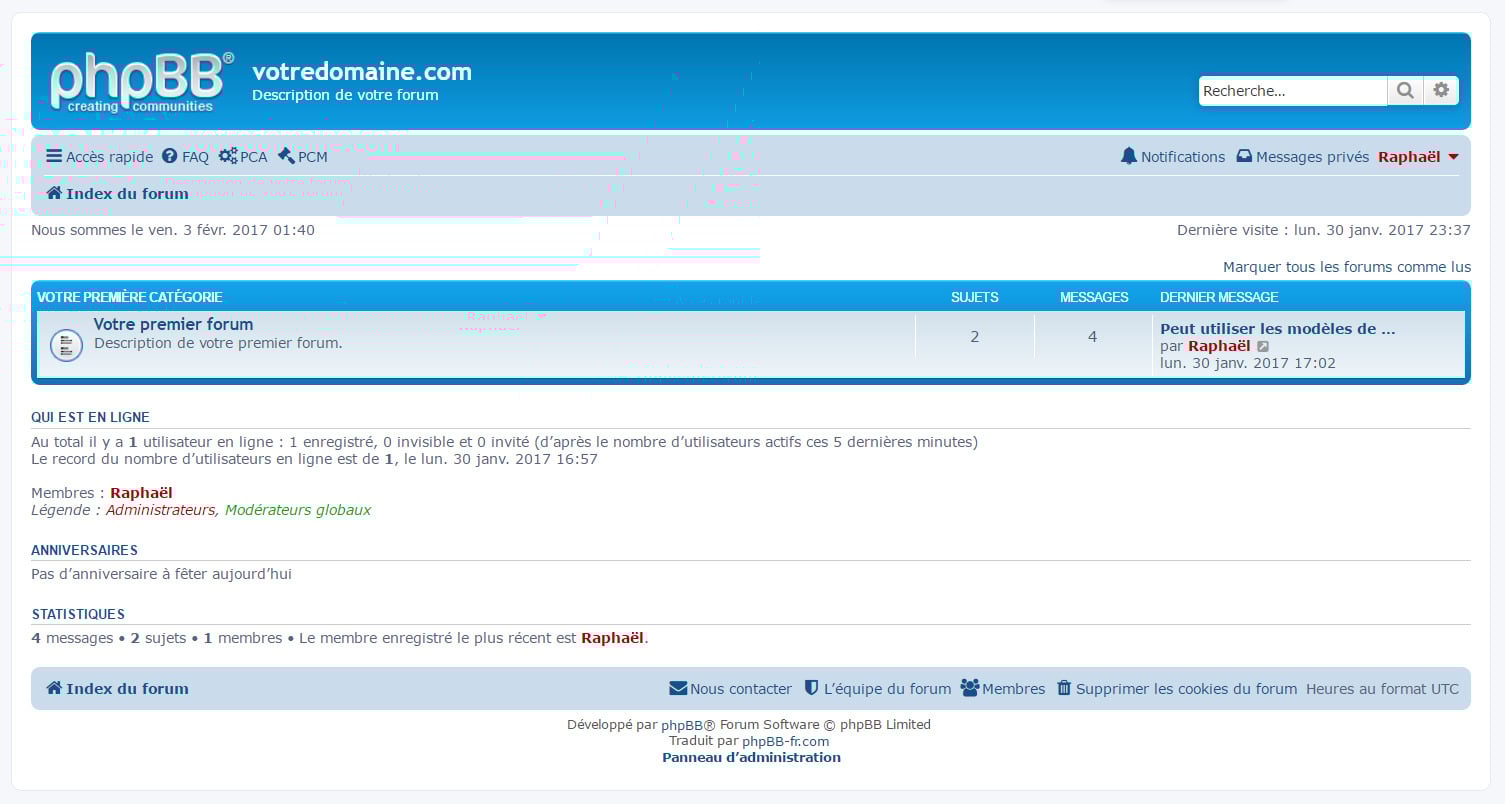Click the Notifications bell icon

coord(1129,156)
